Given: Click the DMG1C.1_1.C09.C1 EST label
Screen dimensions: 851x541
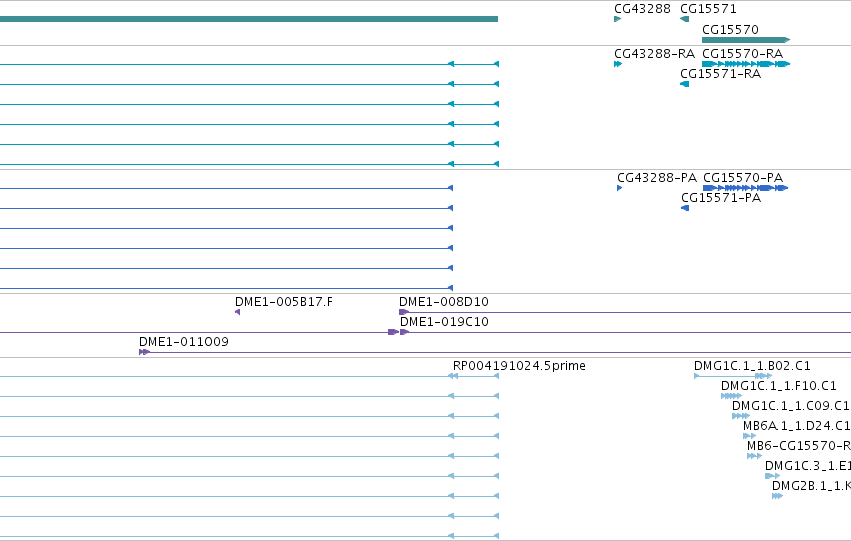Looking at the screenshot, I should [790, 406].
